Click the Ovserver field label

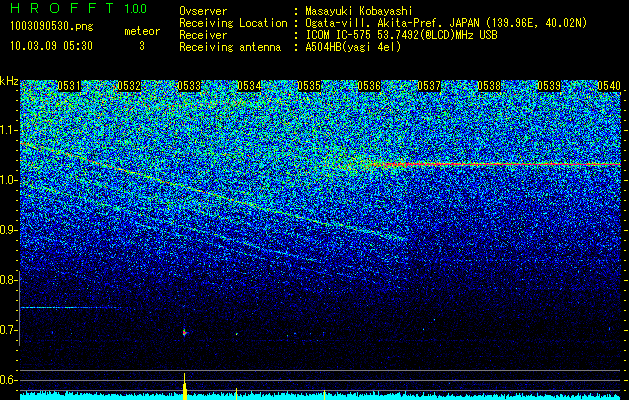(203, 11)
